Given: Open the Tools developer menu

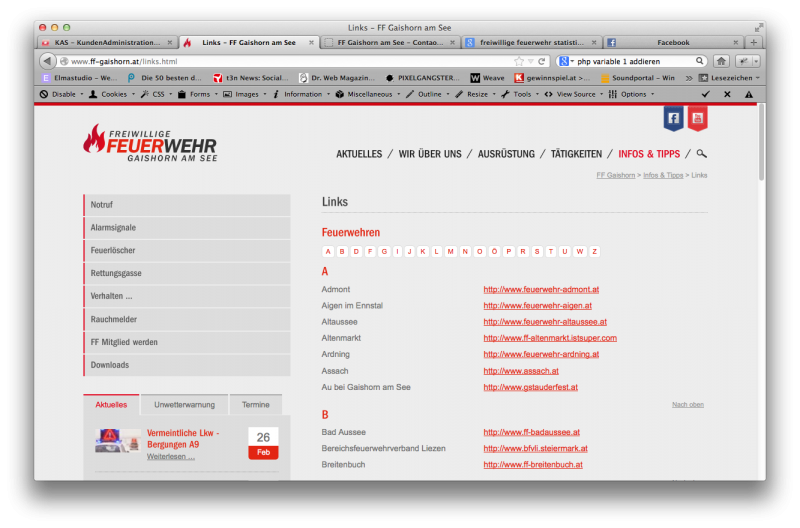Looking at the screenshot, I should 520,94.
